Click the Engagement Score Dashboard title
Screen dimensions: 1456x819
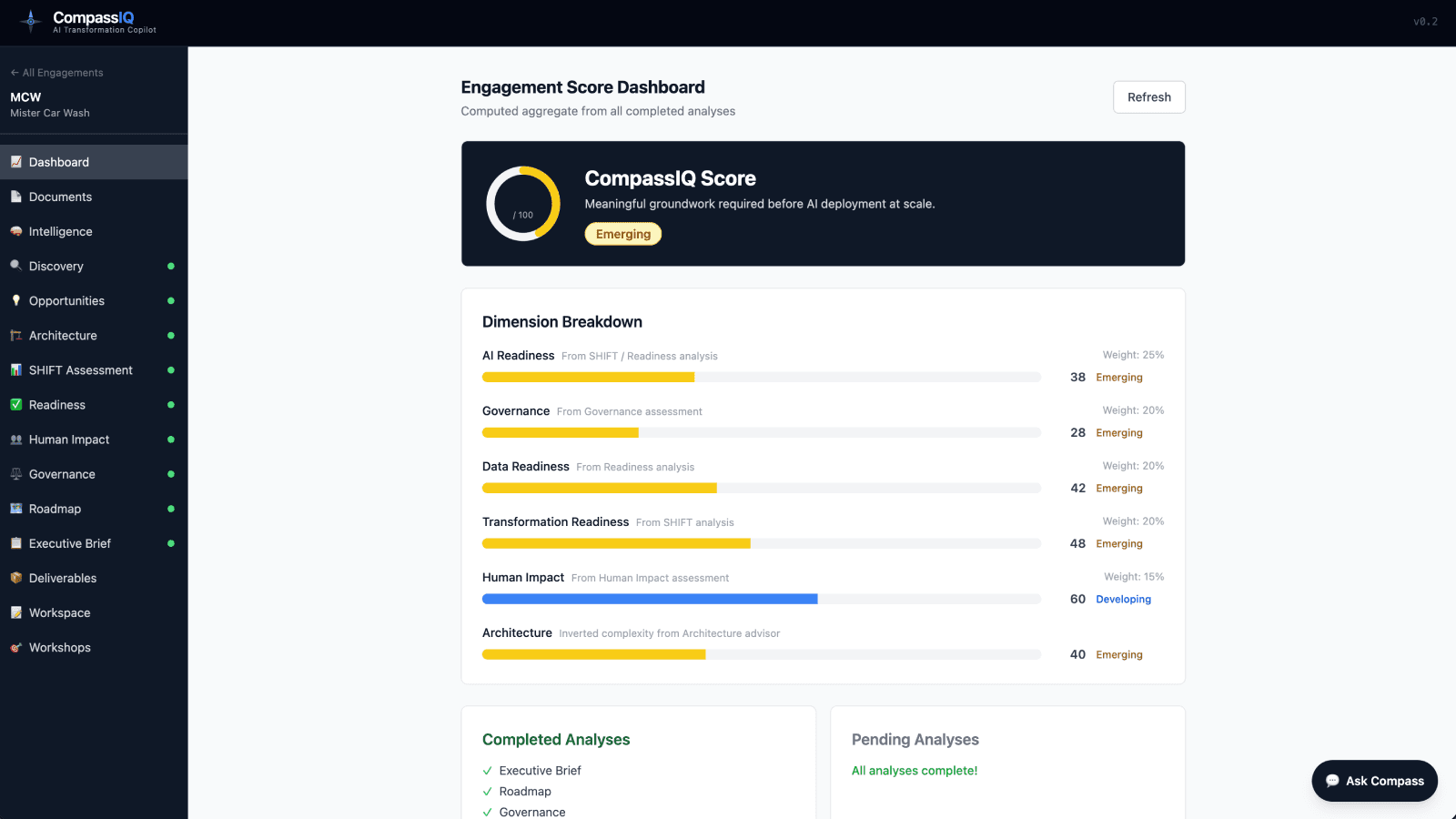582,87
